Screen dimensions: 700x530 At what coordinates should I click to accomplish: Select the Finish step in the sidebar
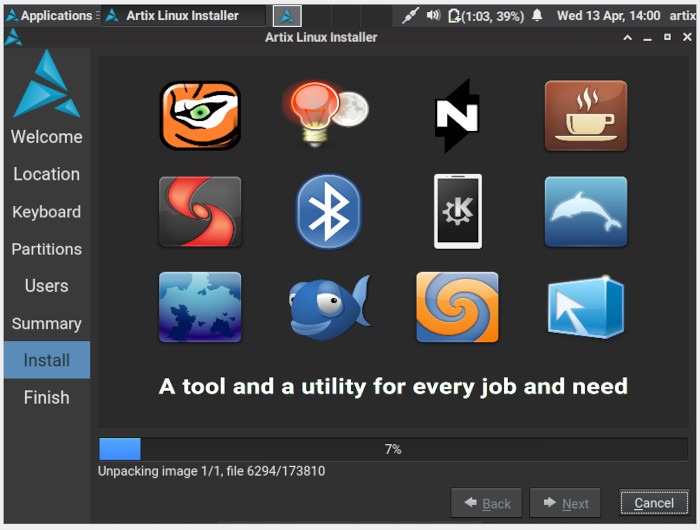point(47,397)
